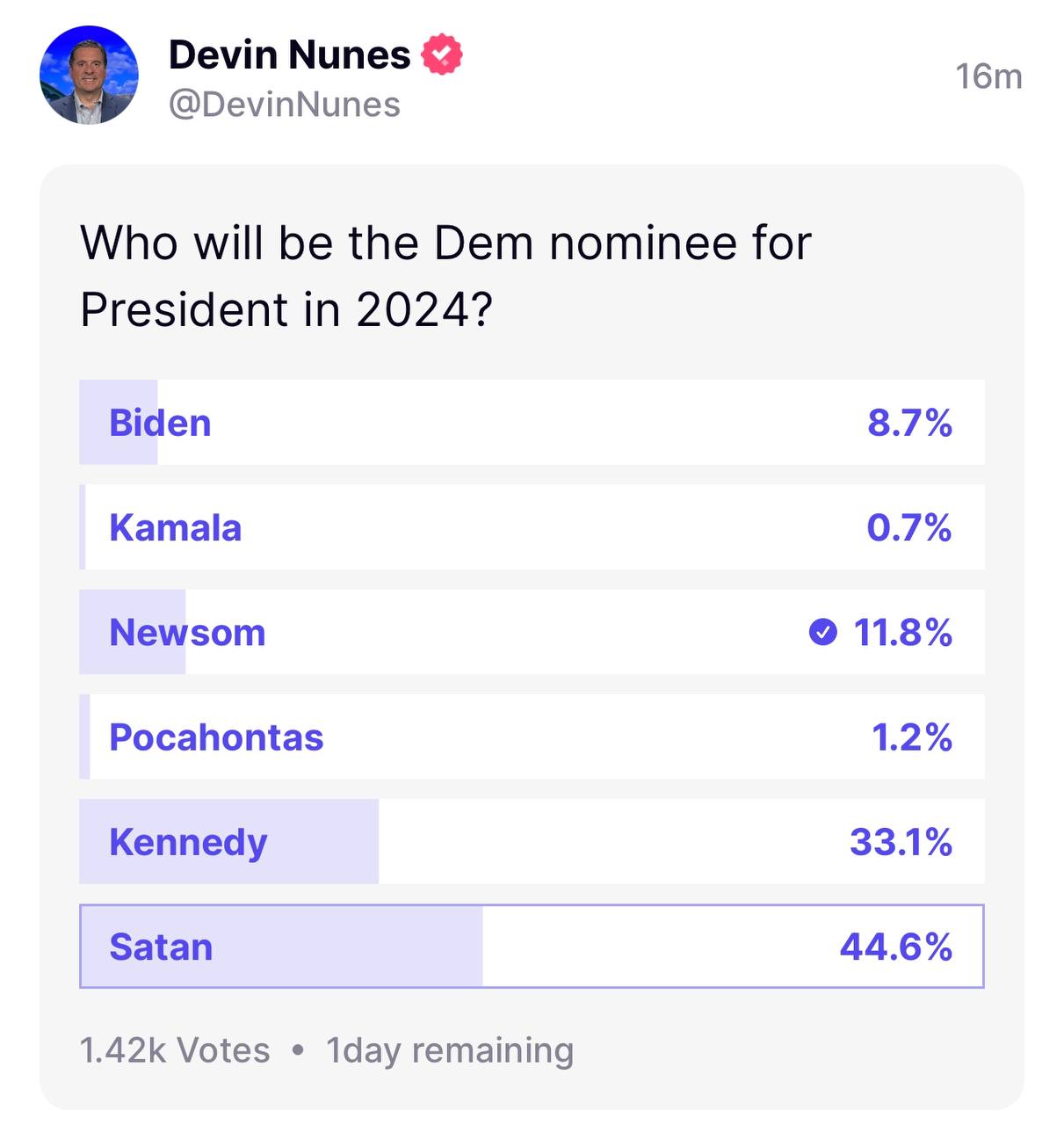Click the 8.7% Biden percentage

[910, 423]
